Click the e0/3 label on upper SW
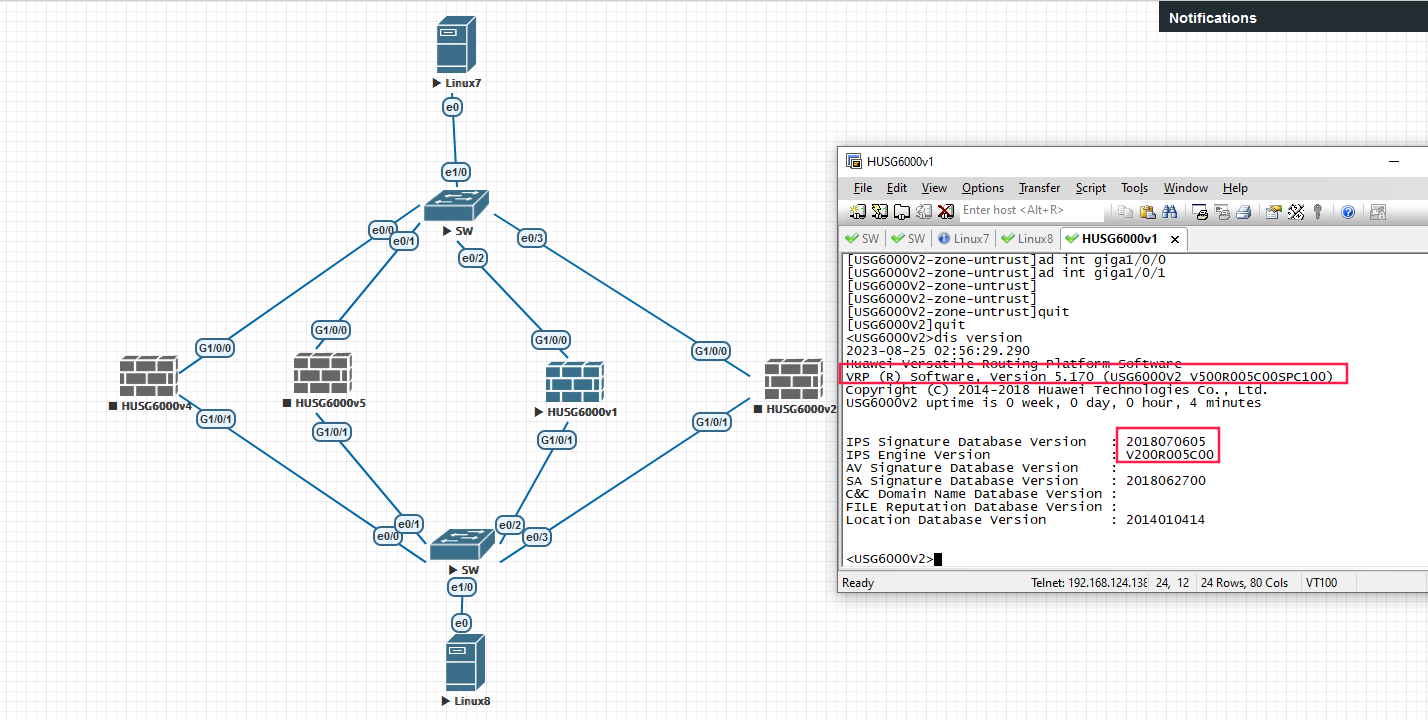Screen dimensions: 1428x720 pos(532,237)
